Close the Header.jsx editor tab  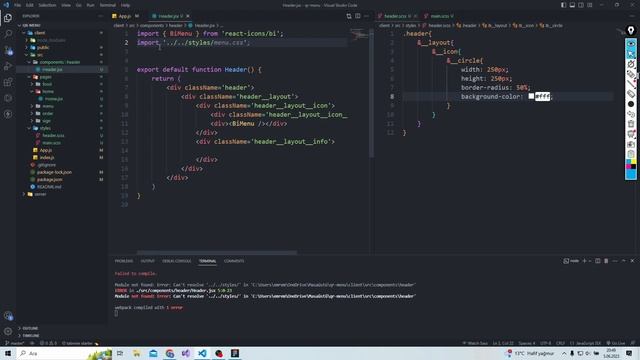[188, 16]
